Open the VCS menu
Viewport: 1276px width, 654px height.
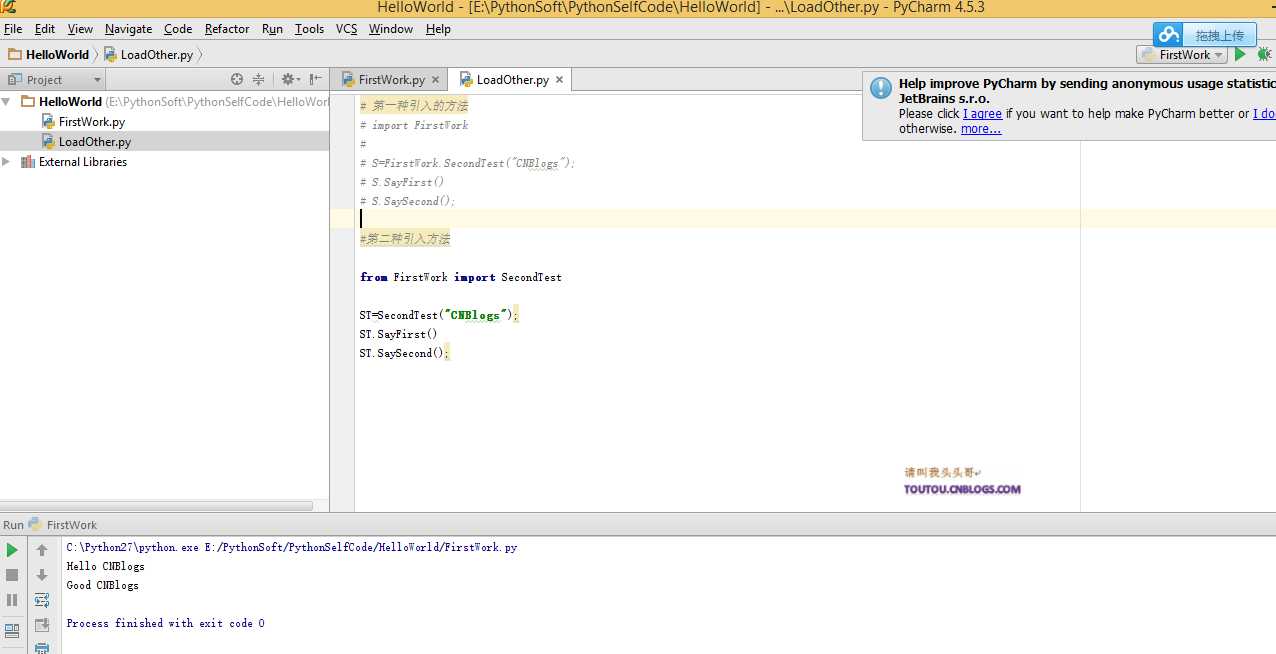click(x=346, y=29)
